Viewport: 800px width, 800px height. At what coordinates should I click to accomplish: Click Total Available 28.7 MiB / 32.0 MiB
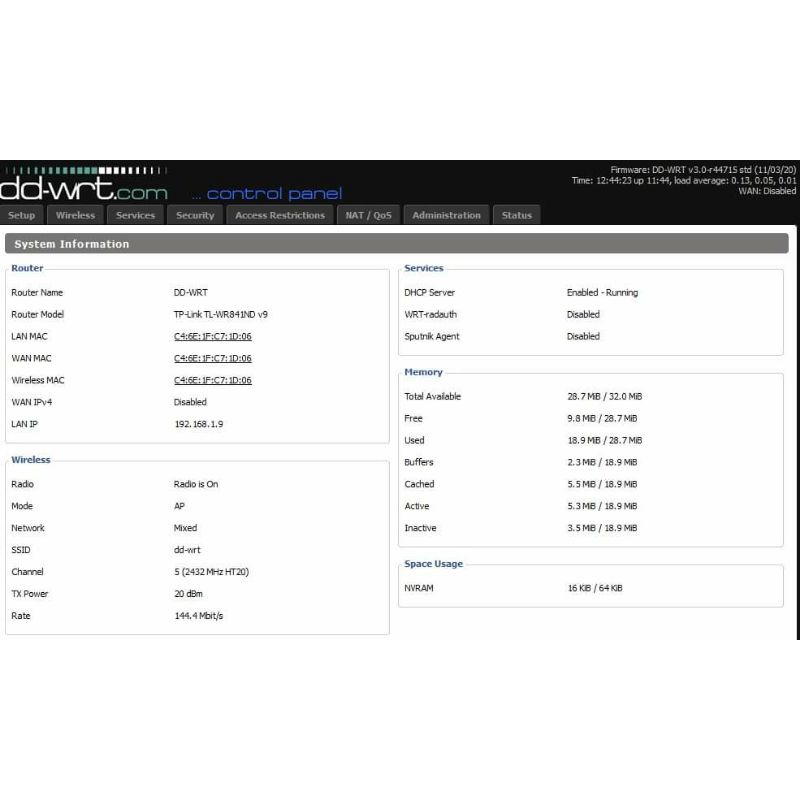(605, 396)
